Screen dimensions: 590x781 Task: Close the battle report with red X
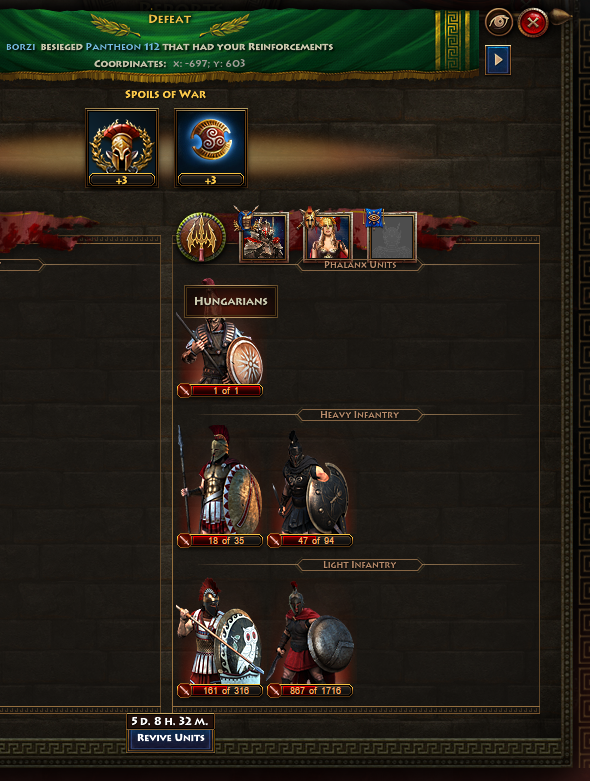[533, 22]
